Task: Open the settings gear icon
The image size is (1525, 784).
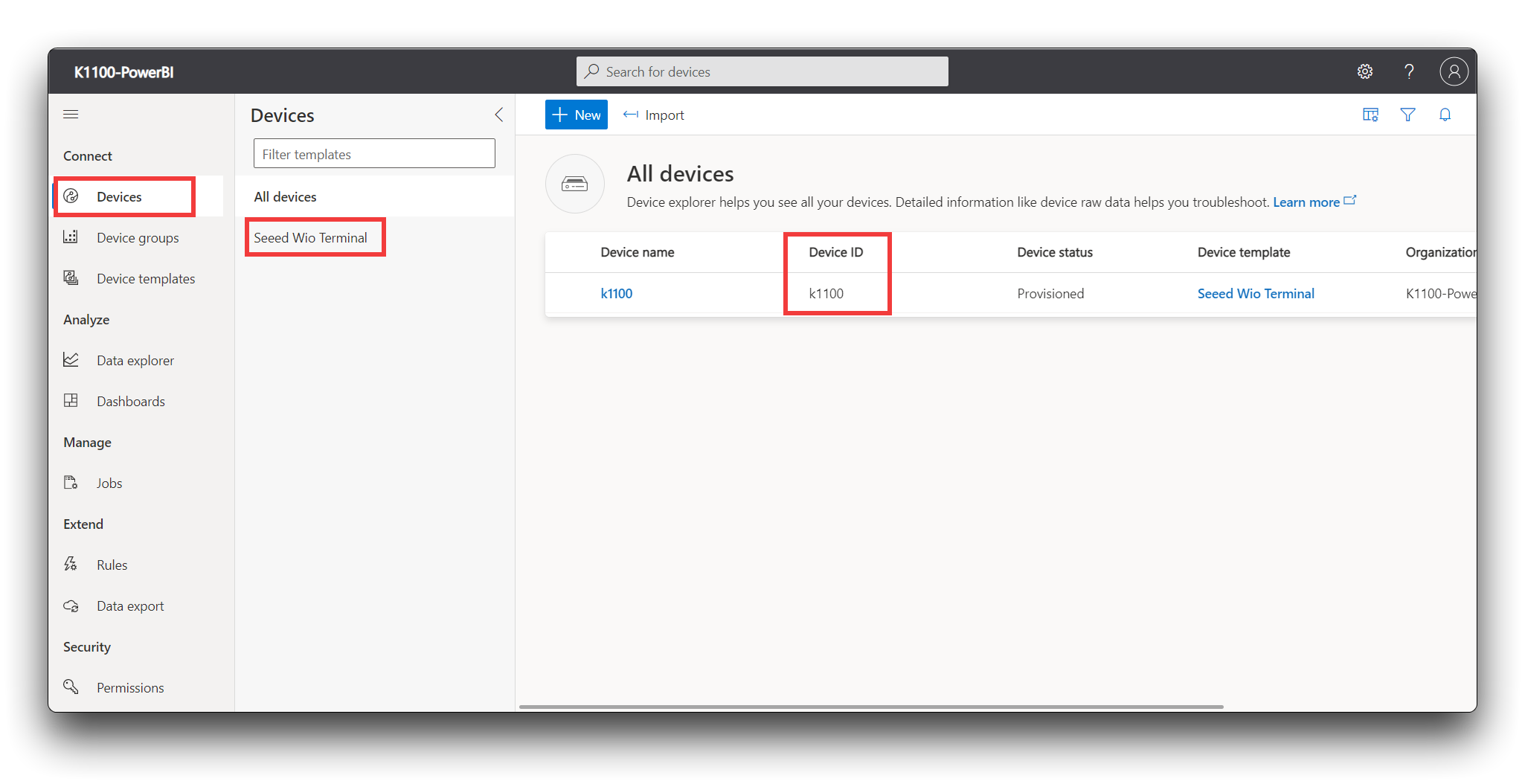Action: click(1364, 71)
